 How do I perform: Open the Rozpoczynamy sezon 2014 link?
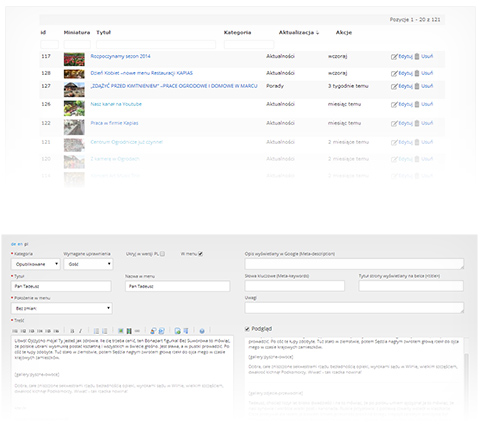point(120,56)
